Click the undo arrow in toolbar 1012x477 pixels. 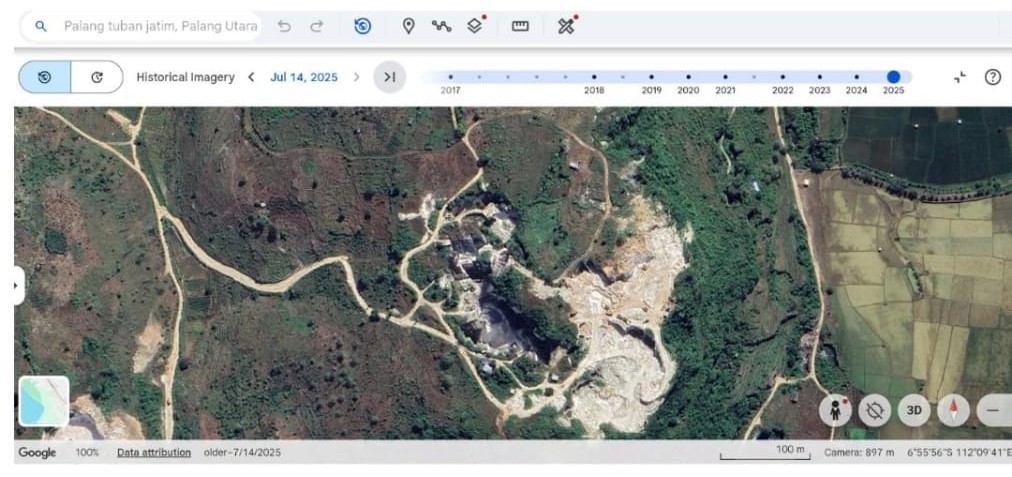pos(284,26)
